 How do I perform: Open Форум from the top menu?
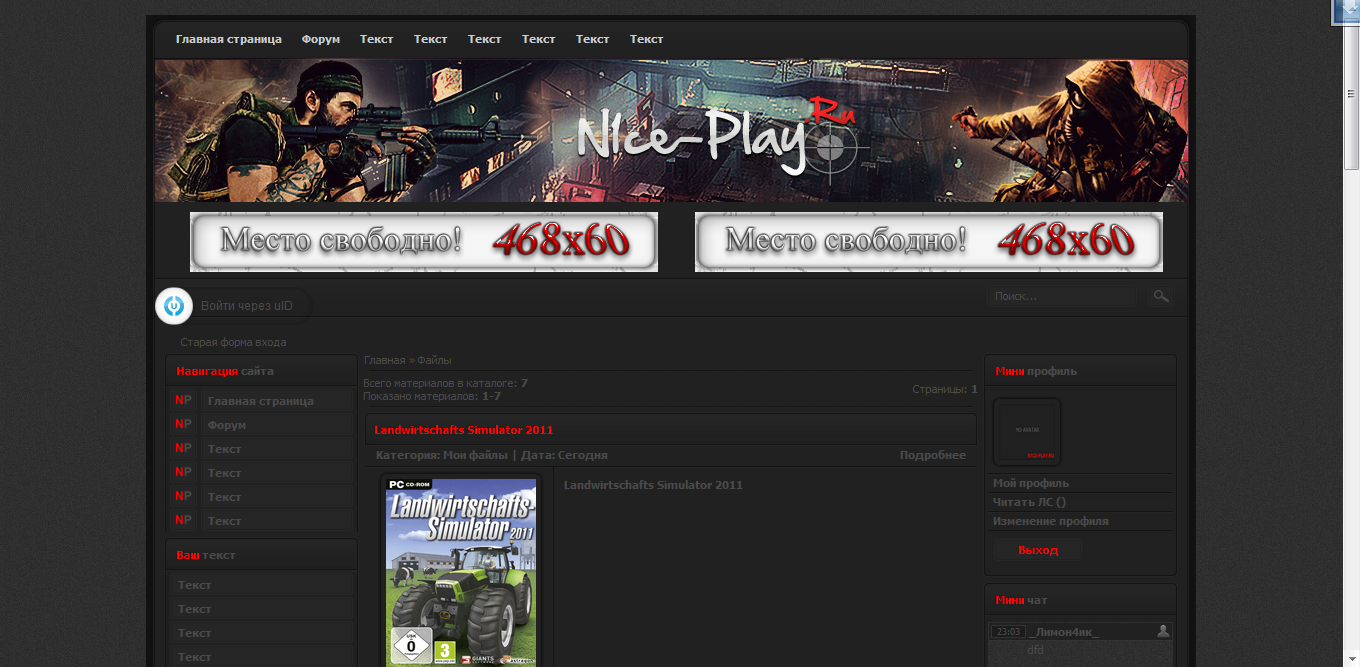click(x=320, y=39)
